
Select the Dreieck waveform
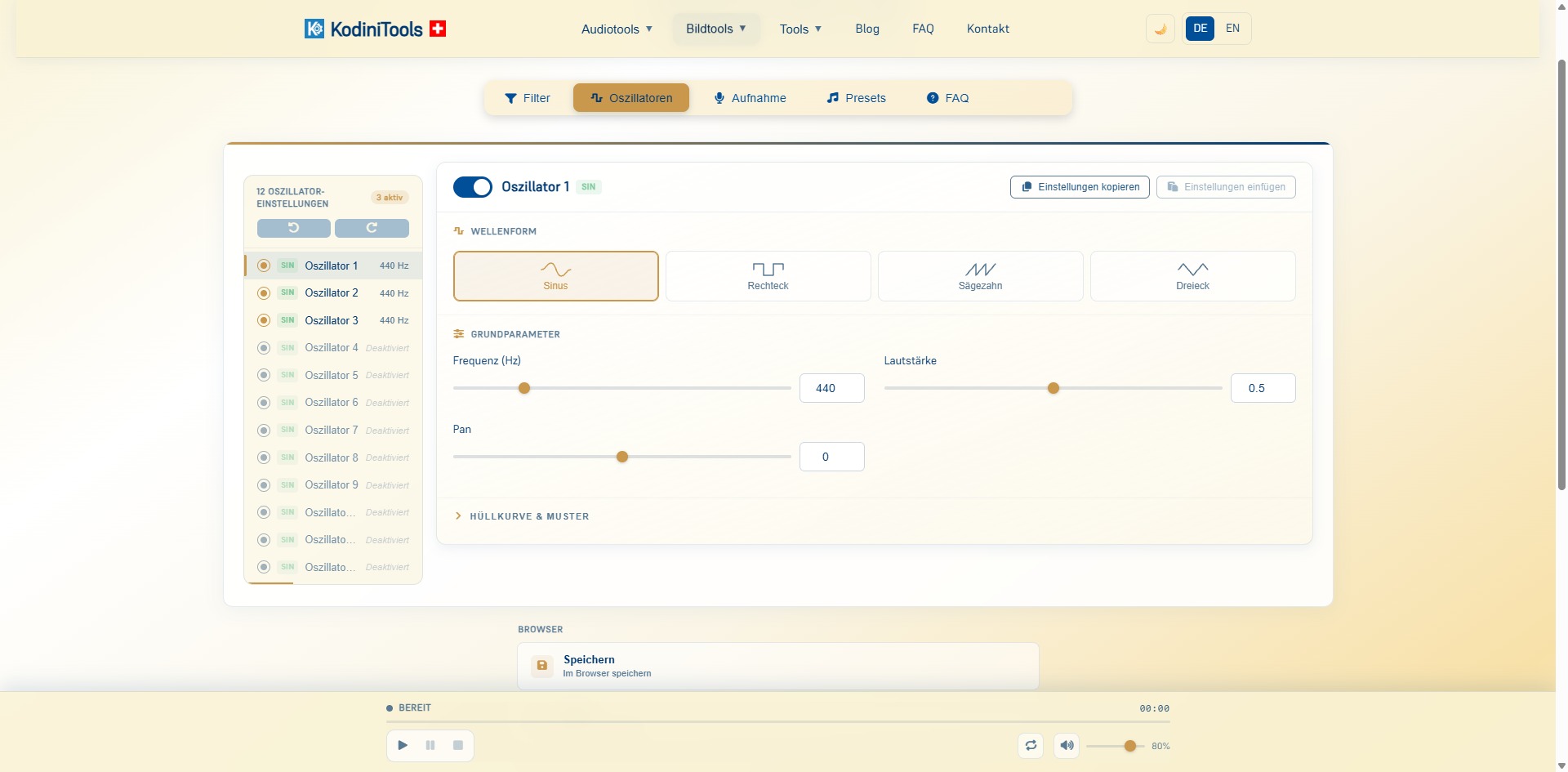tap(1192, 276)
